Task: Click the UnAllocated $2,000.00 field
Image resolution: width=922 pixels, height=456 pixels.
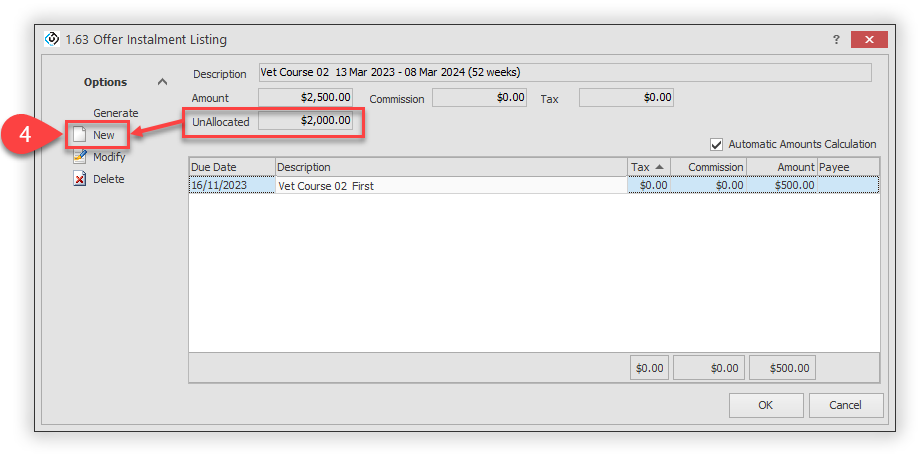Action: [x=305, y=121]
